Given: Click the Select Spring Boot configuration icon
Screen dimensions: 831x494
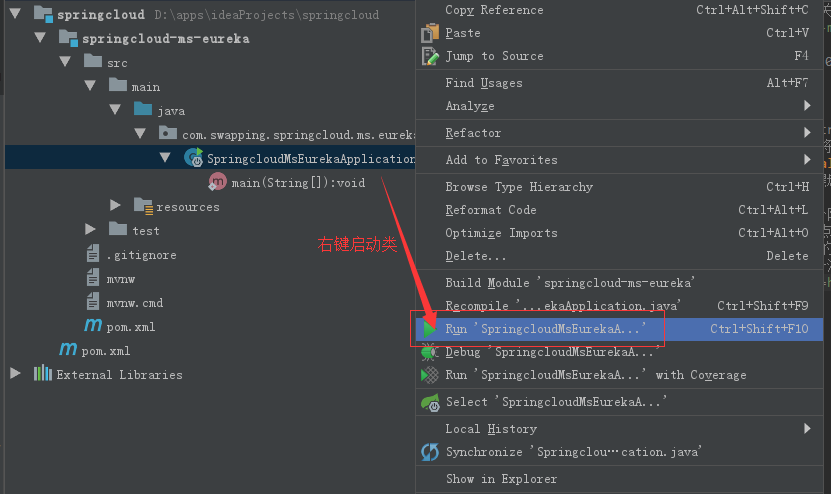Looking at the screenshot, I should click(x=430, y=402).
